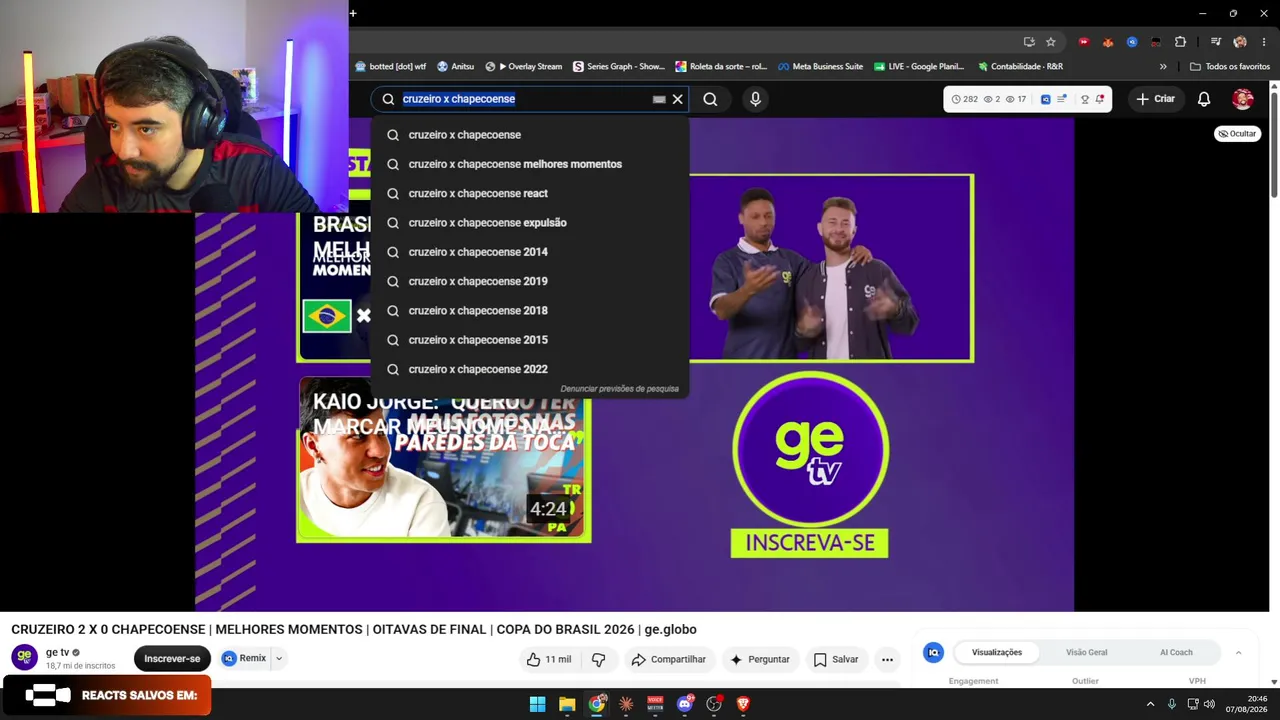Select suggestion 'cruzeiro x chapecoense 2022'
The height and width of the screenshot is (720, 1280).
530,369
